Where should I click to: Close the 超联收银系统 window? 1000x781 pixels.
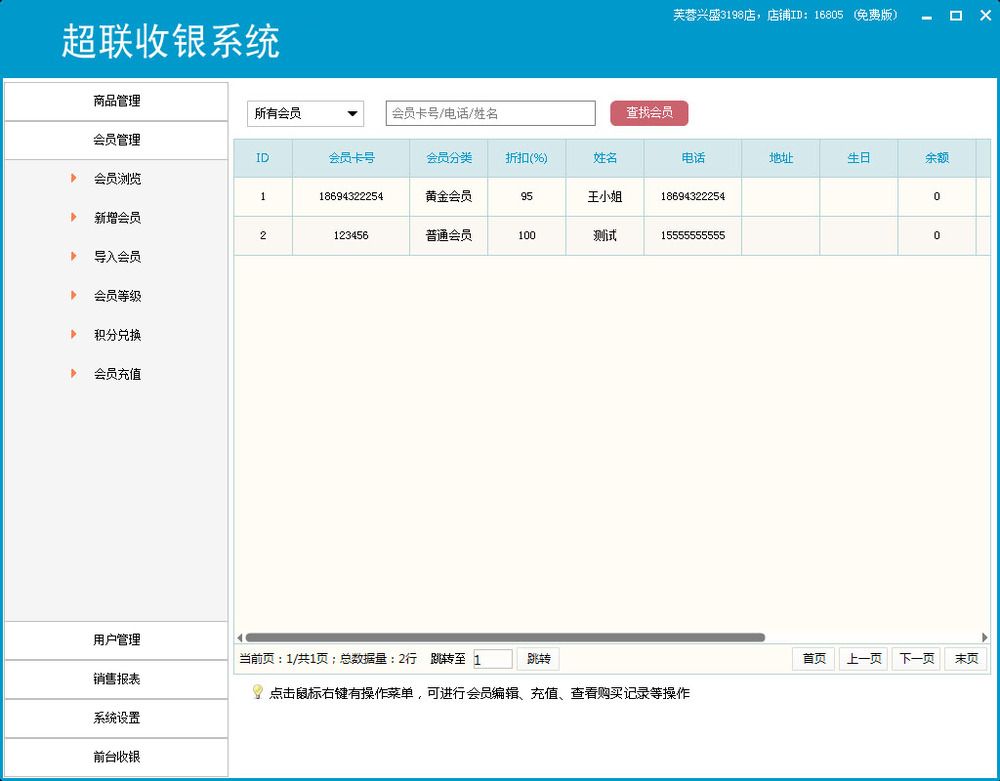(985, 15)
